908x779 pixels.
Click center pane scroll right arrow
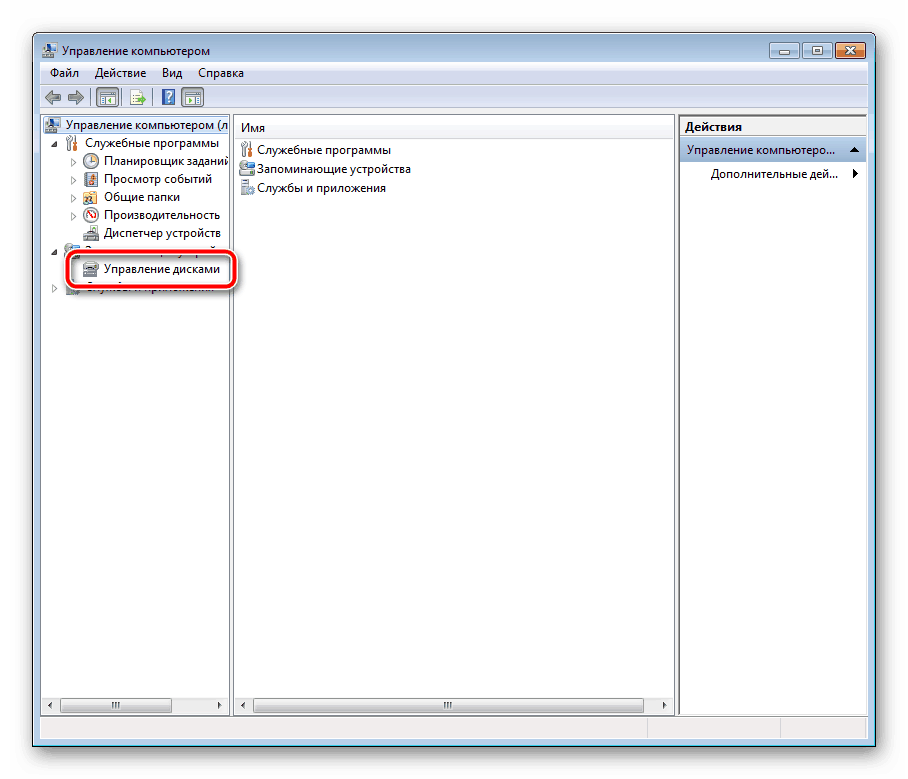pyautogui.click(x=664, y=705)
